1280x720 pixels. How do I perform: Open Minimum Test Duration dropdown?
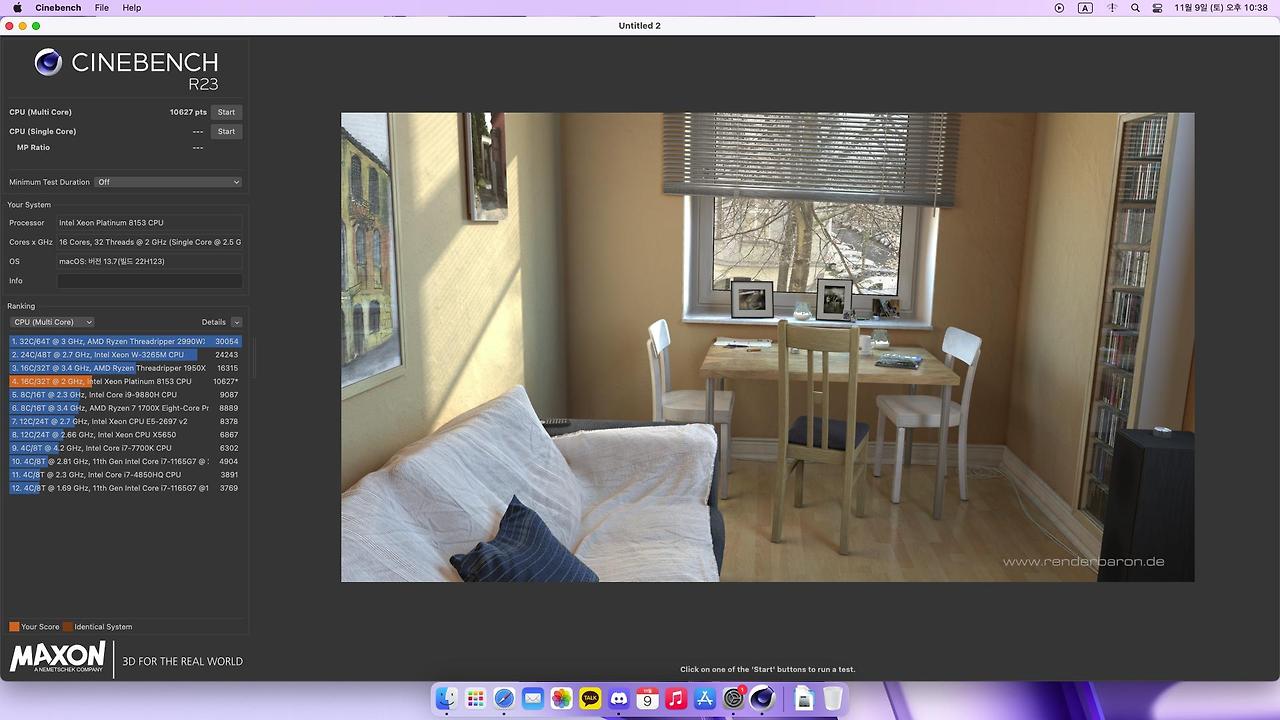coord(168,182)
